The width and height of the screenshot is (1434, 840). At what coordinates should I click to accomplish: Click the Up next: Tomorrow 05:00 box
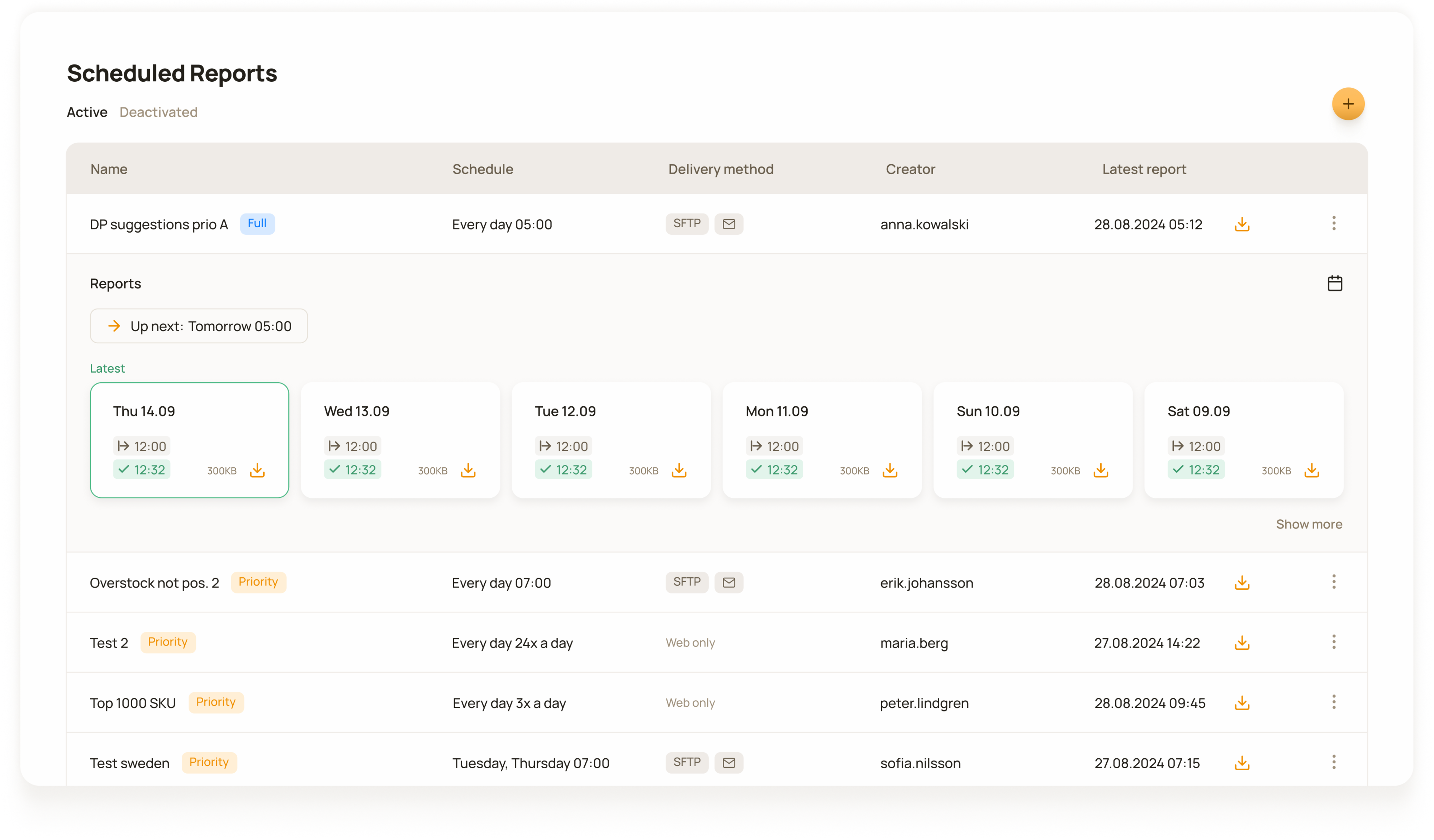pos(199,326)
